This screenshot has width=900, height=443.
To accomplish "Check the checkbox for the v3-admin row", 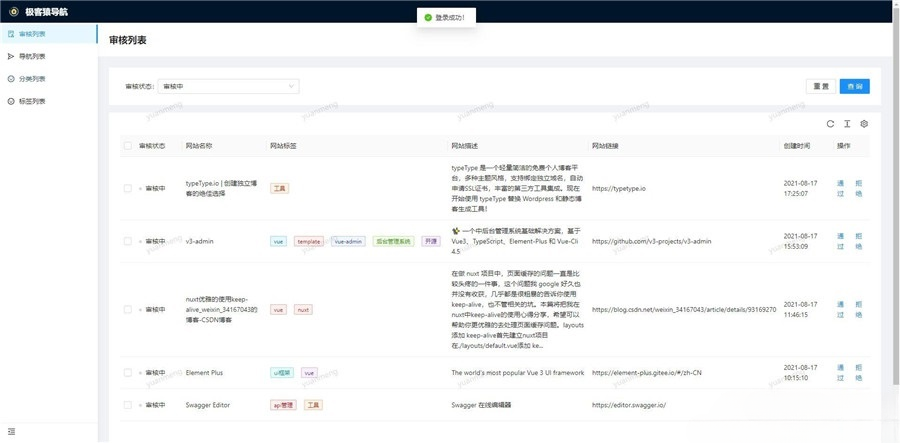I will click(127, 241).
